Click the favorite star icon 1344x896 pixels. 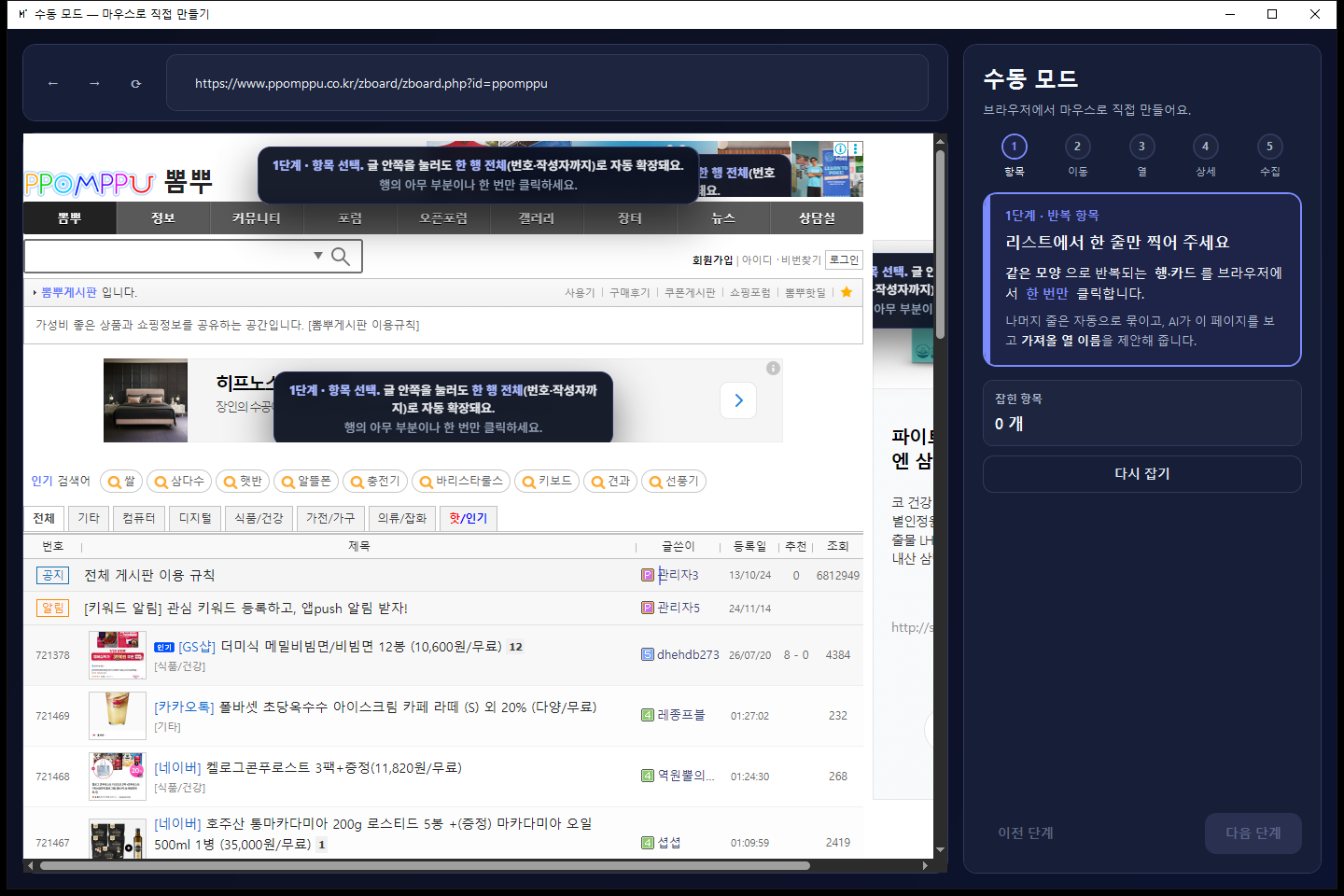point(847,292)
